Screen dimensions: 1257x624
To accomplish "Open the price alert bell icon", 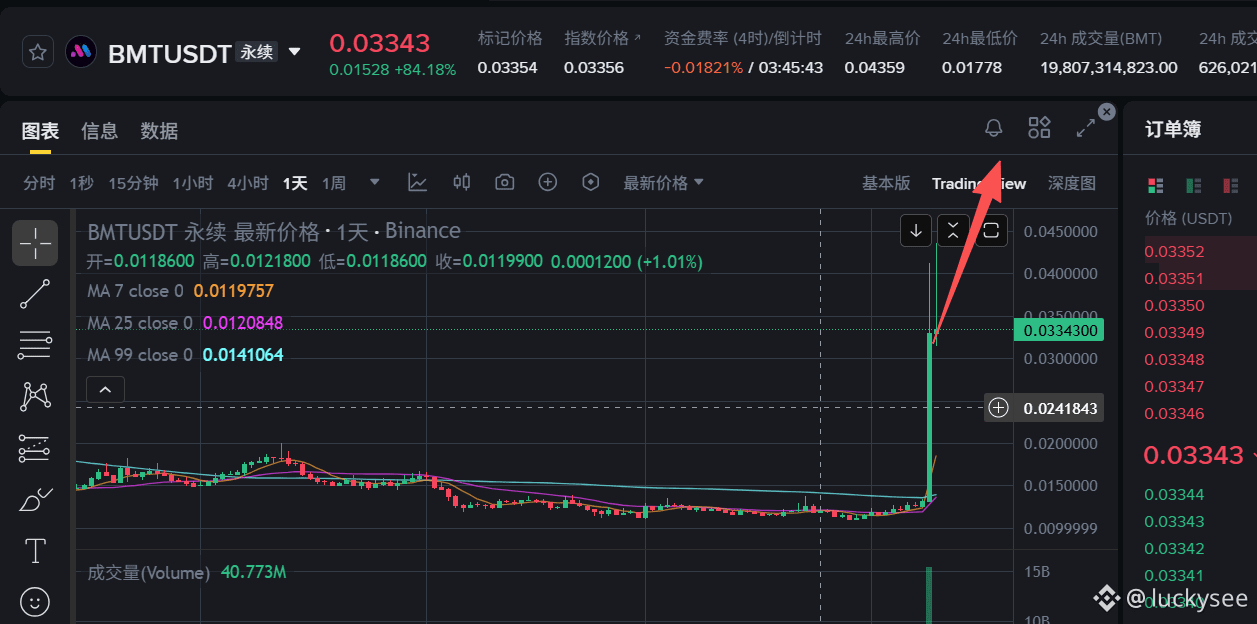I will [x=993, y=128].
